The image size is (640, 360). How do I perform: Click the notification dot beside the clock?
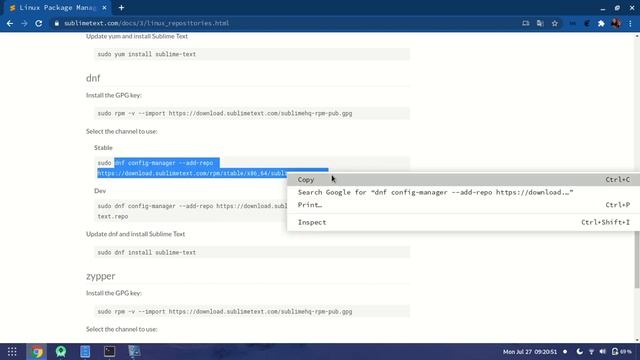point(565,352)
